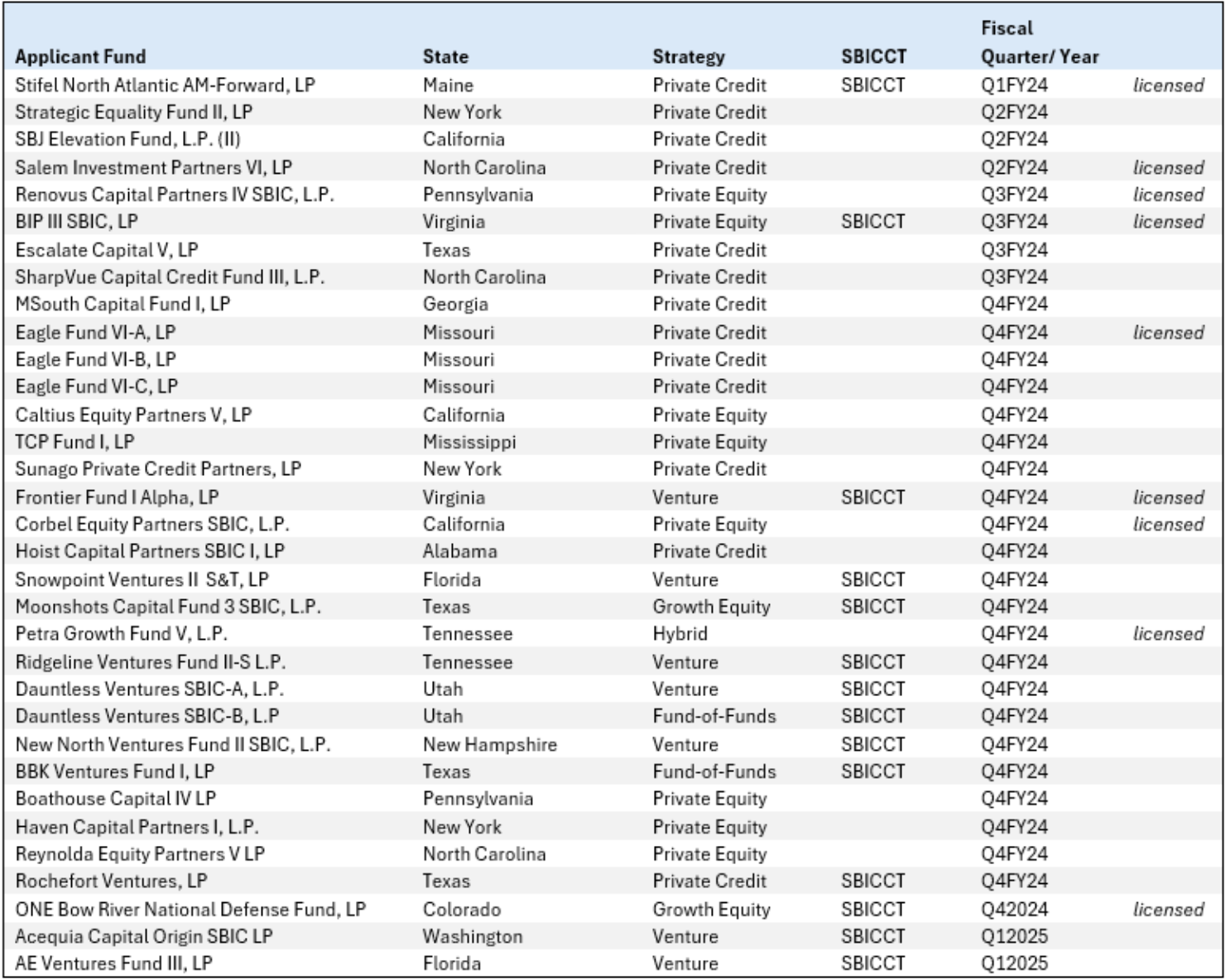Screen dimensions: 1225x980
Task: Click the licensed label for Frontier Fund I Alpha
Action: [1167, 496]
